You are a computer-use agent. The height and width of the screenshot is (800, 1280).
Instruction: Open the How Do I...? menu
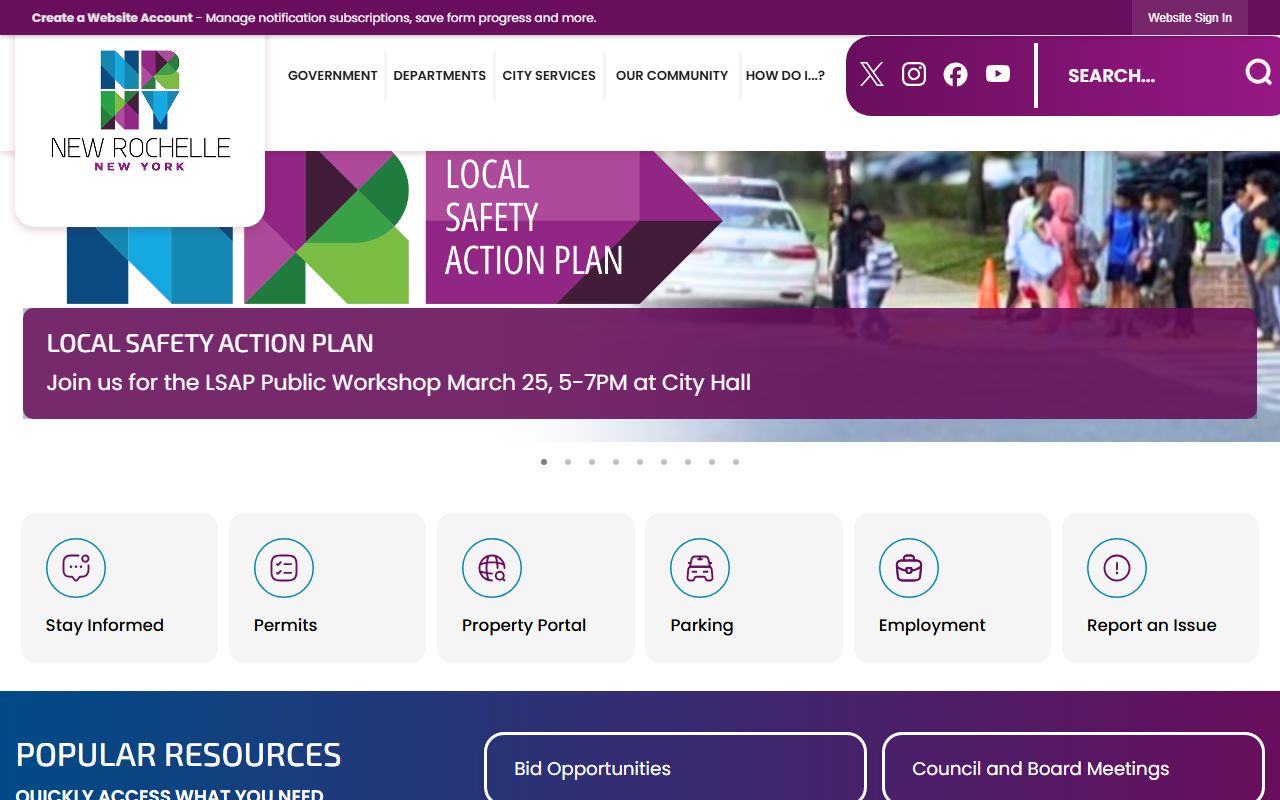pos(785,75)
